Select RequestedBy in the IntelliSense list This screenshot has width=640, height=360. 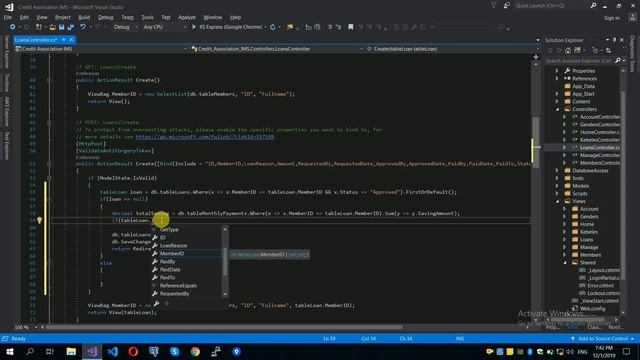coord(174,293)
